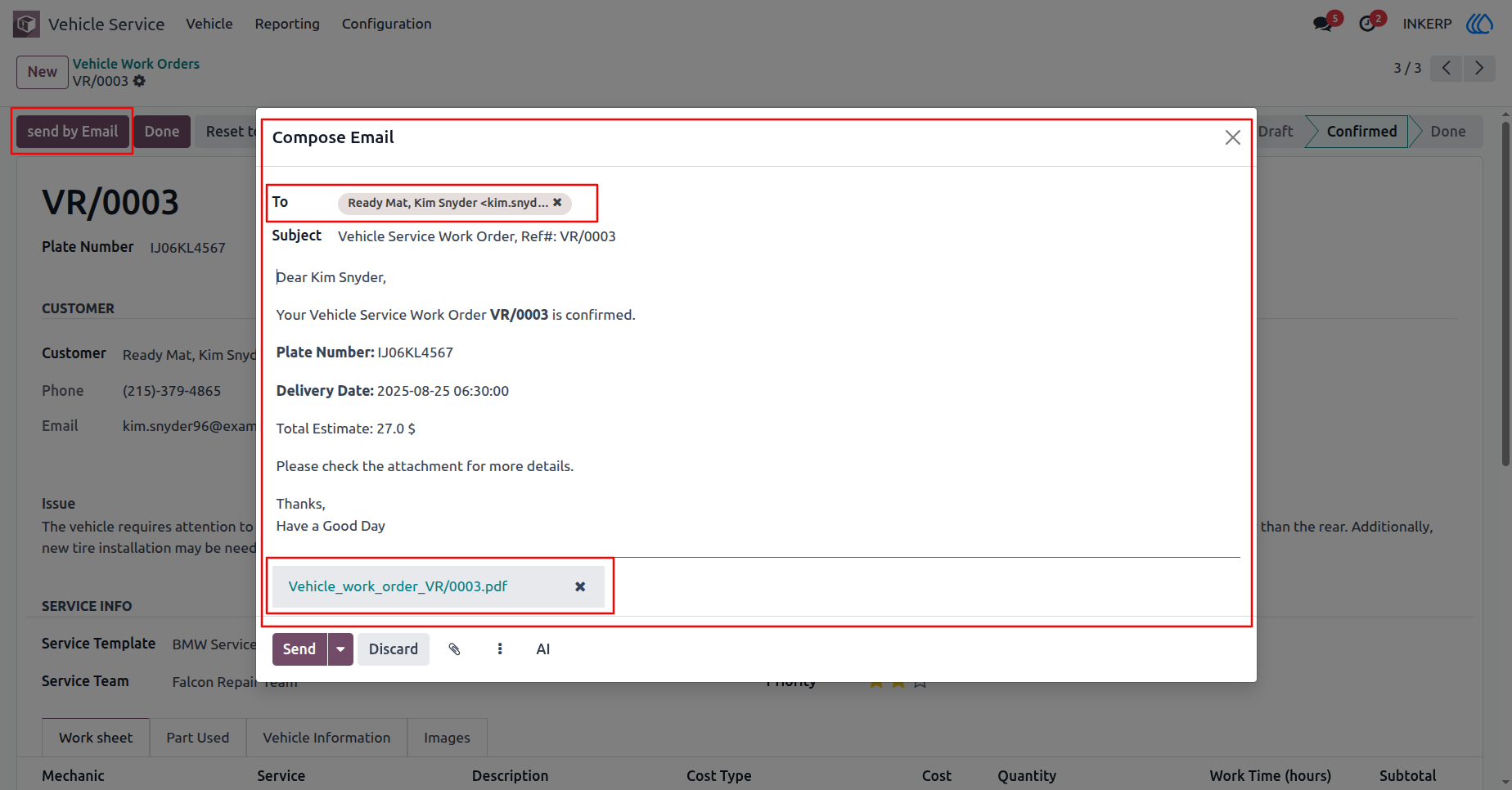Click the INKERP user logo icon
1512x790 pixels.
pyautogui.click(x=1479, y=24)
